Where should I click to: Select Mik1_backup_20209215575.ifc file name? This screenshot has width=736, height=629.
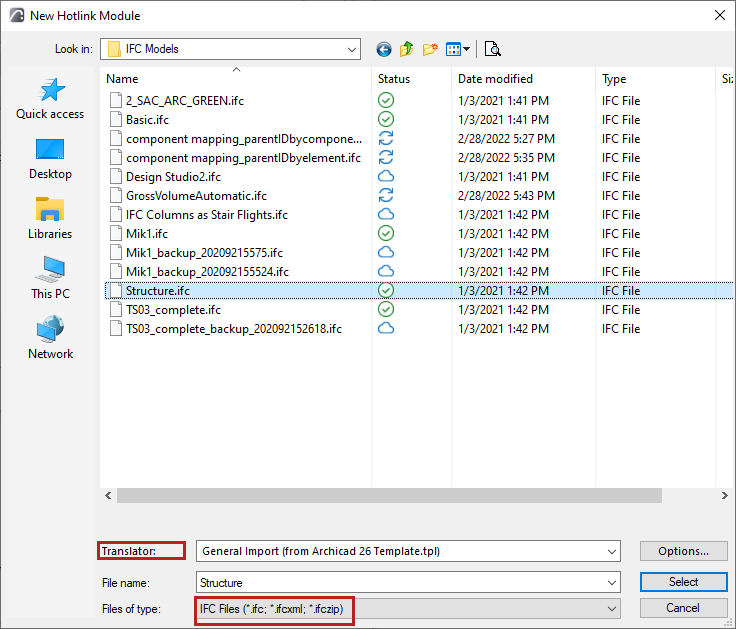204,253
